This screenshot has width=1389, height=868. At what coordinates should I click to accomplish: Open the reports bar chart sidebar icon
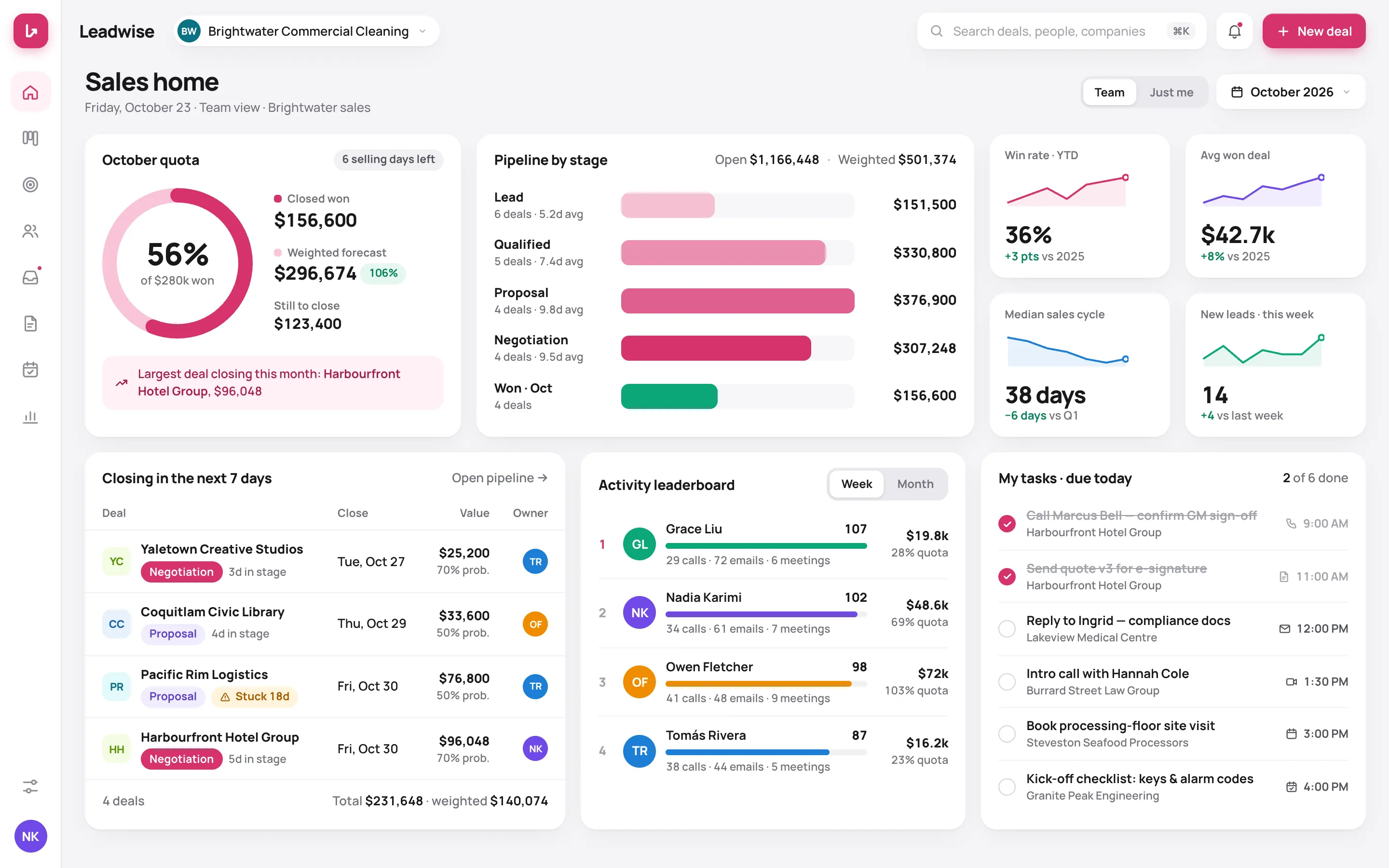[30, 417]
